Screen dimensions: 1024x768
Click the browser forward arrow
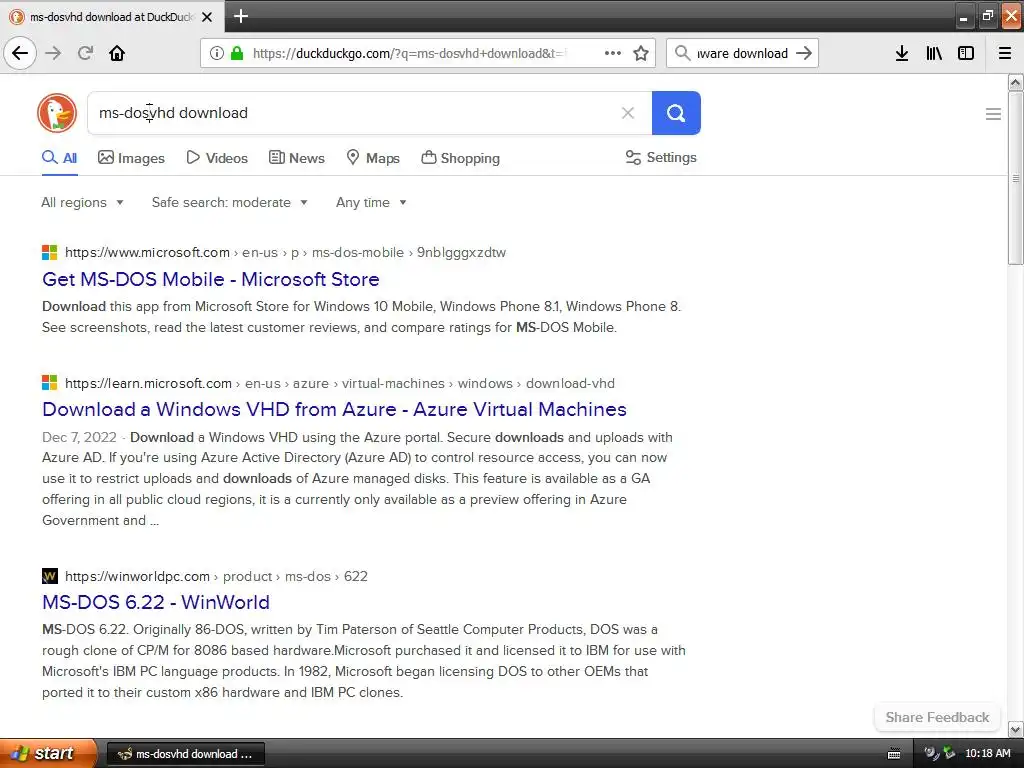point(53,53)
